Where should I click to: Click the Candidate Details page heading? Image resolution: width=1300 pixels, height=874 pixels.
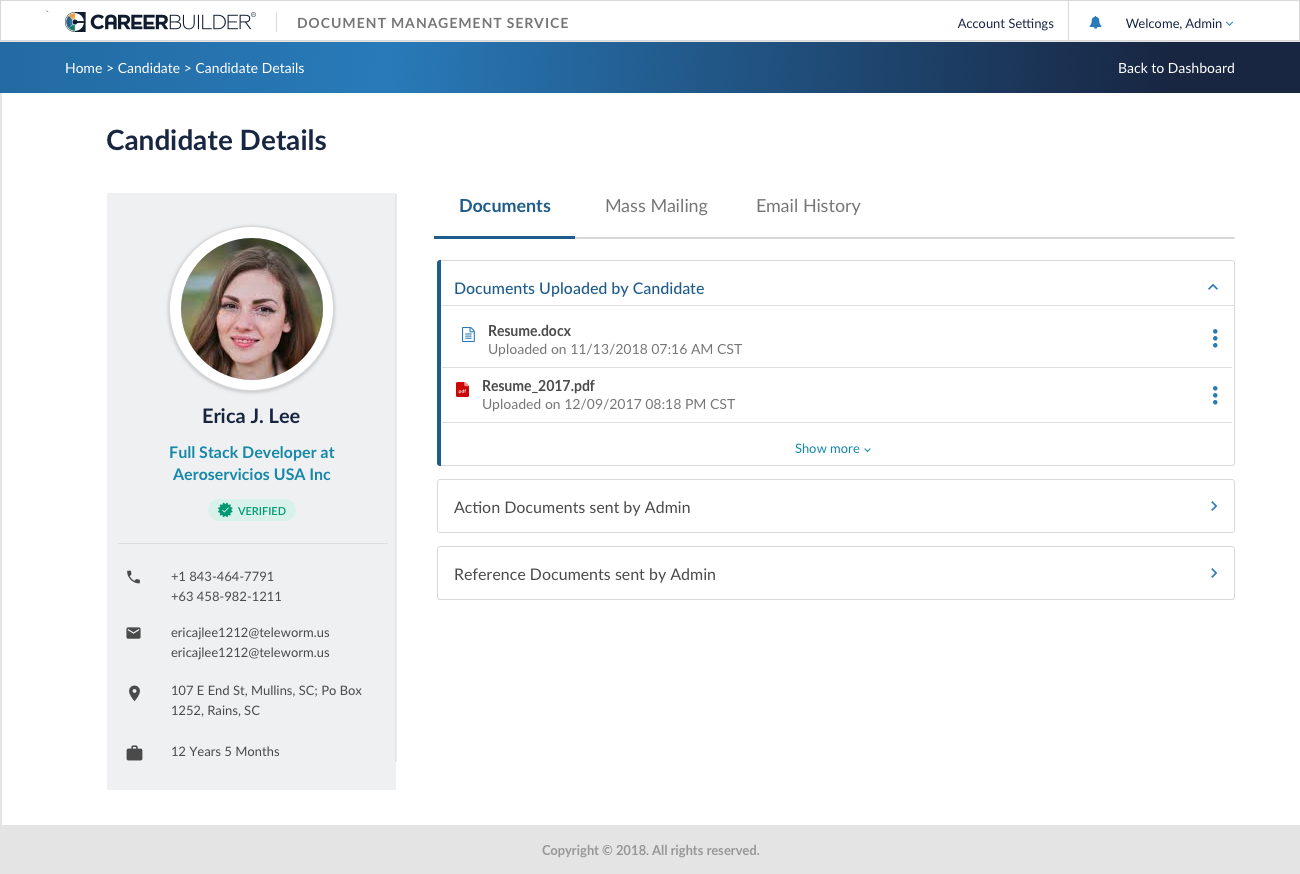[x=216, y=140]
